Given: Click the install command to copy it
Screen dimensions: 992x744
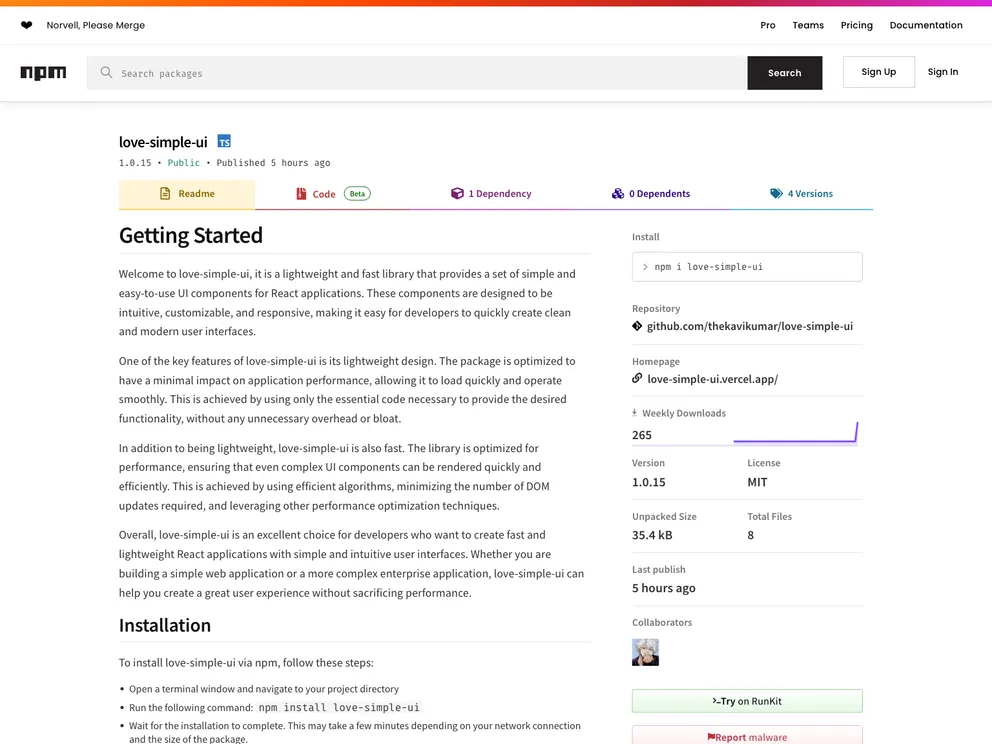Looking at the screenshot, I should coord(746,266).
